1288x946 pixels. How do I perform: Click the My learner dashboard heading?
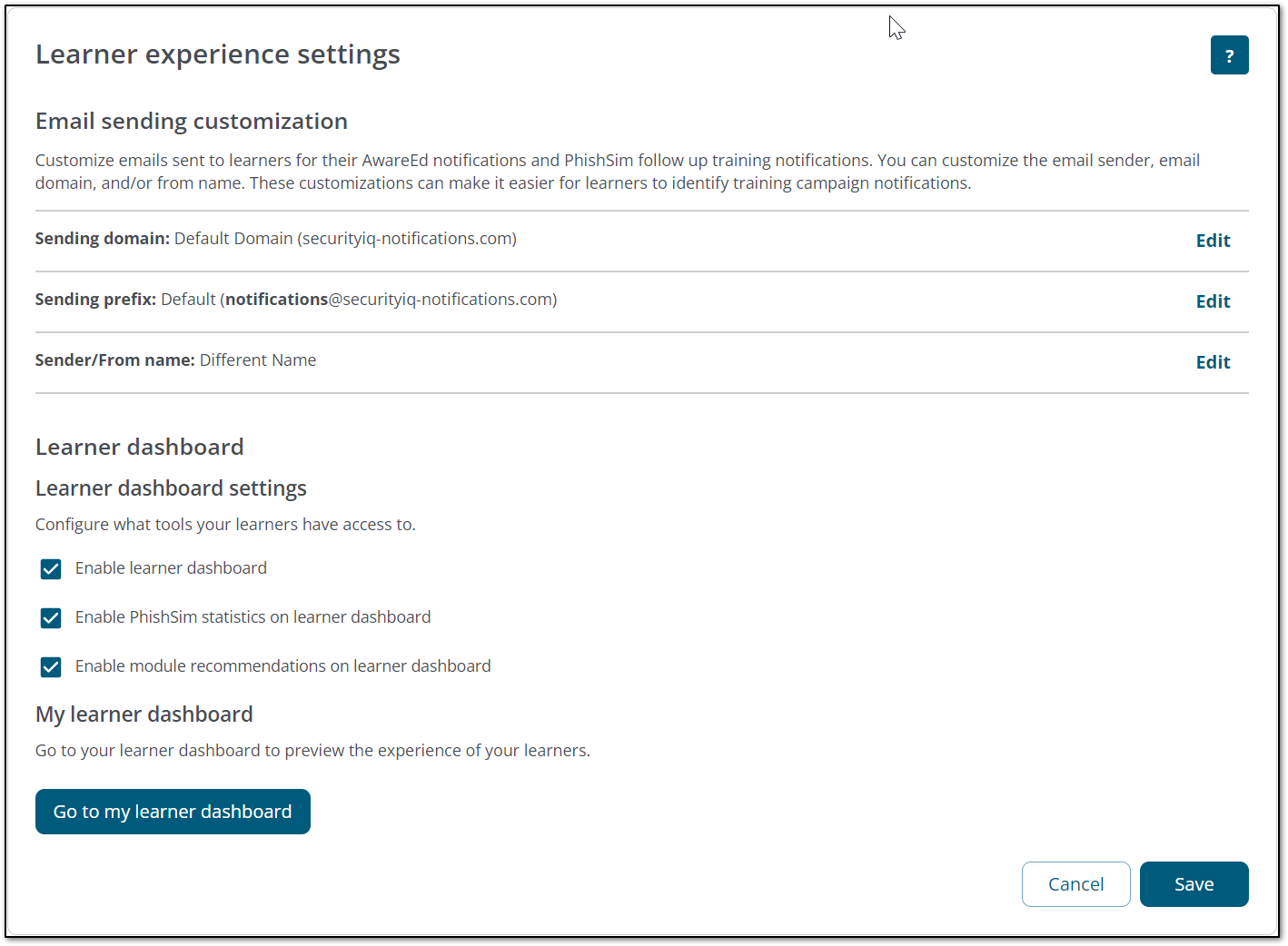click(x=144, y=714)
